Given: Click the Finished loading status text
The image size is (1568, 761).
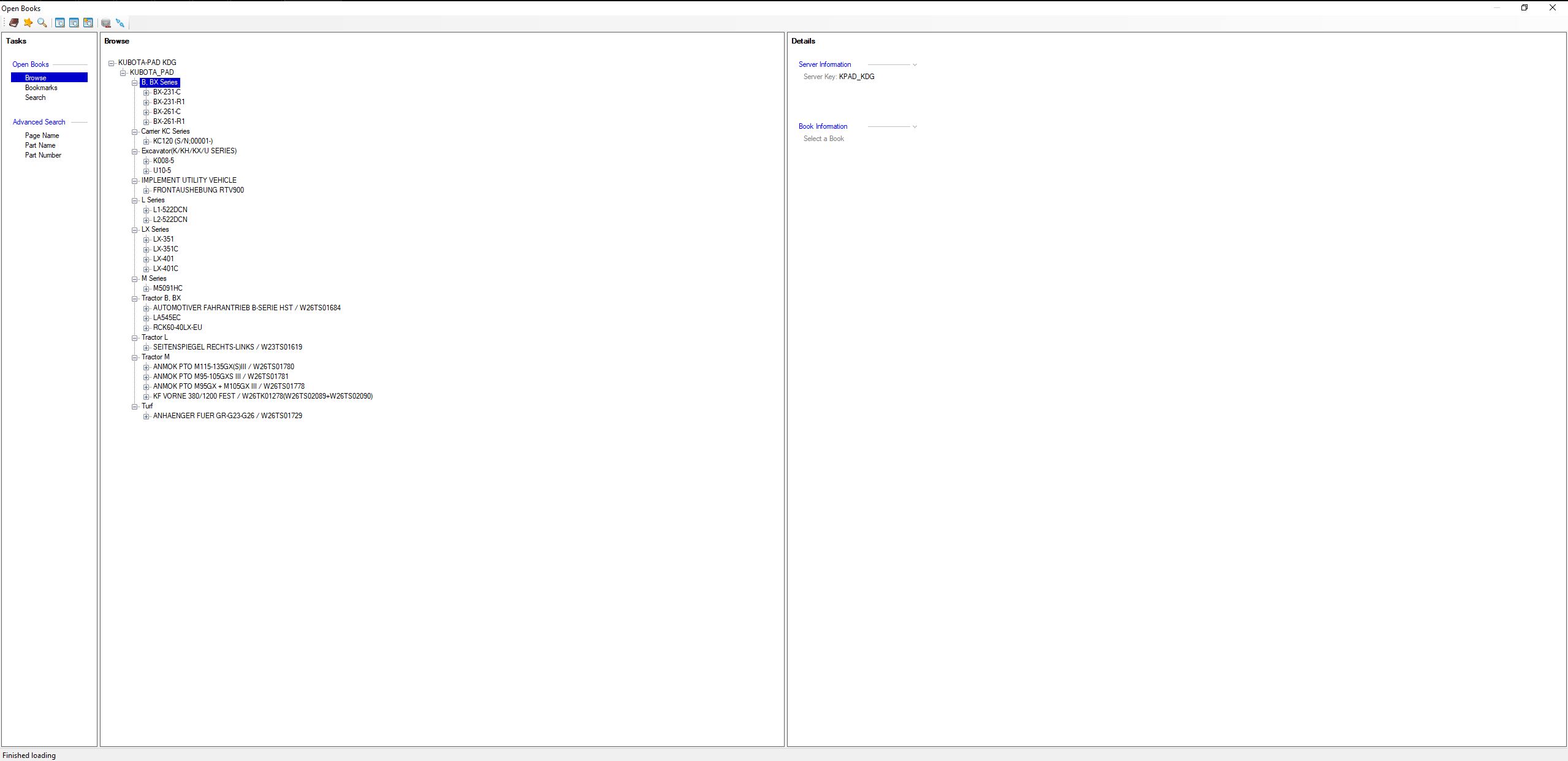Looking at the screenshot, I should pyautogui.click(x=29, y=755).
